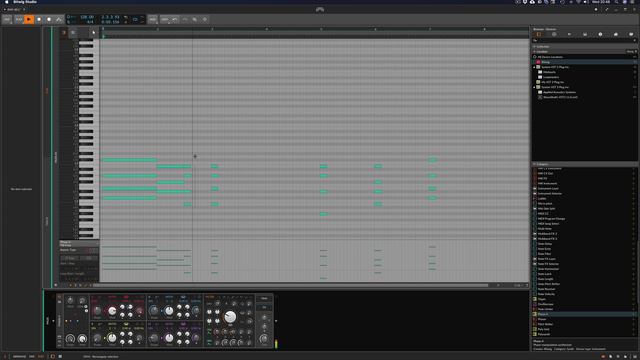This screenshot has width=640, height=360.
Task: Open the Play menu button left of Play
Action: 19,19
